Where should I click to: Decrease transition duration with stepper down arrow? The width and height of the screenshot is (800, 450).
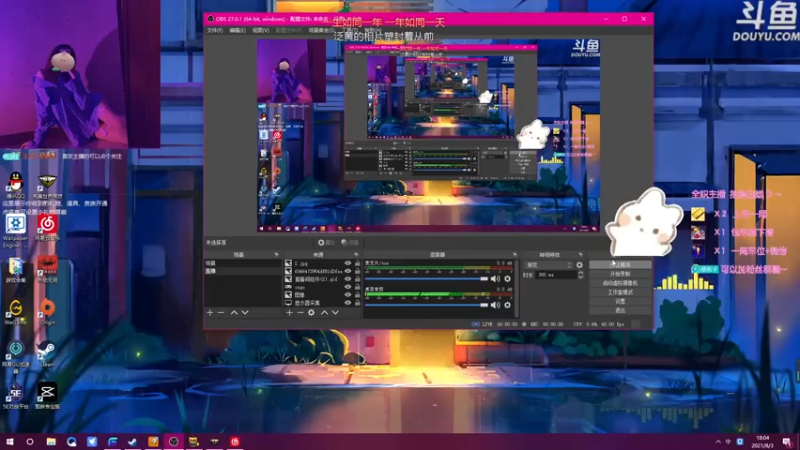pos(581,278)
